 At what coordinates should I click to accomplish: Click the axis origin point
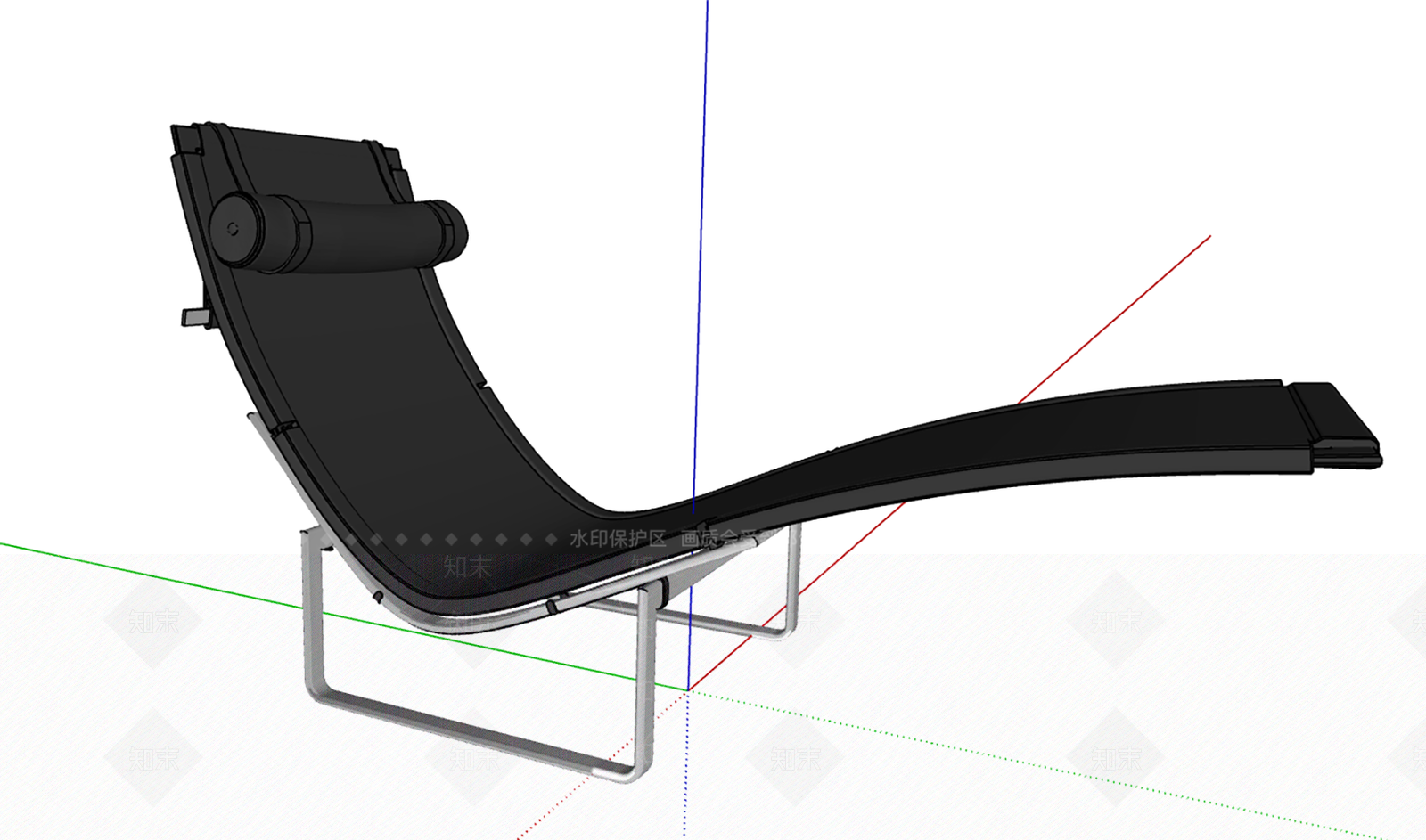[688, 689]
